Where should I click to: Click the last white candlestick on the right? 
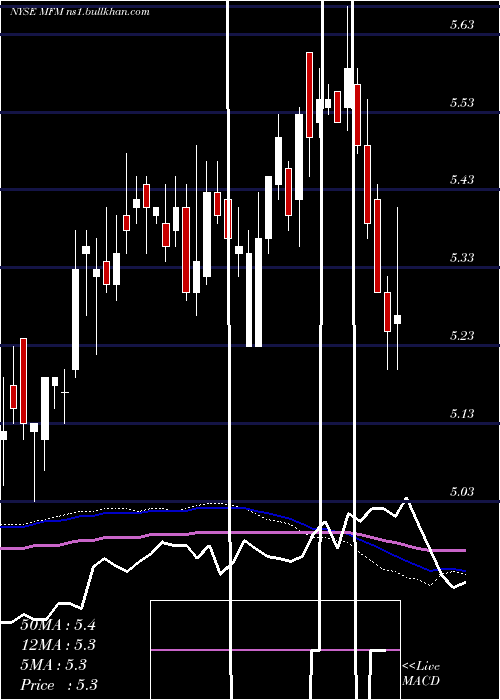click(x=397, y=319)
